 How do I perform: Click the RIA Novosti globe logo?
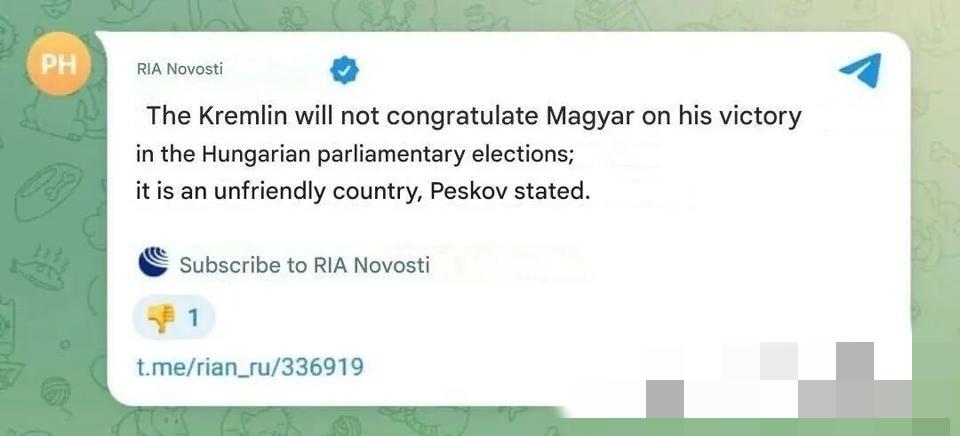click(153, 264)
